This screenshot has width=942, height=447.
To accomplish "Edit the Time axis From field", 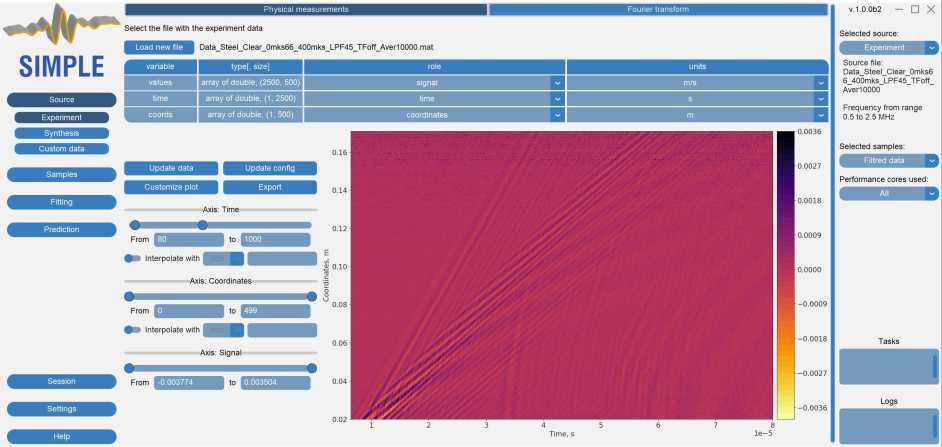I will [189, 240].
